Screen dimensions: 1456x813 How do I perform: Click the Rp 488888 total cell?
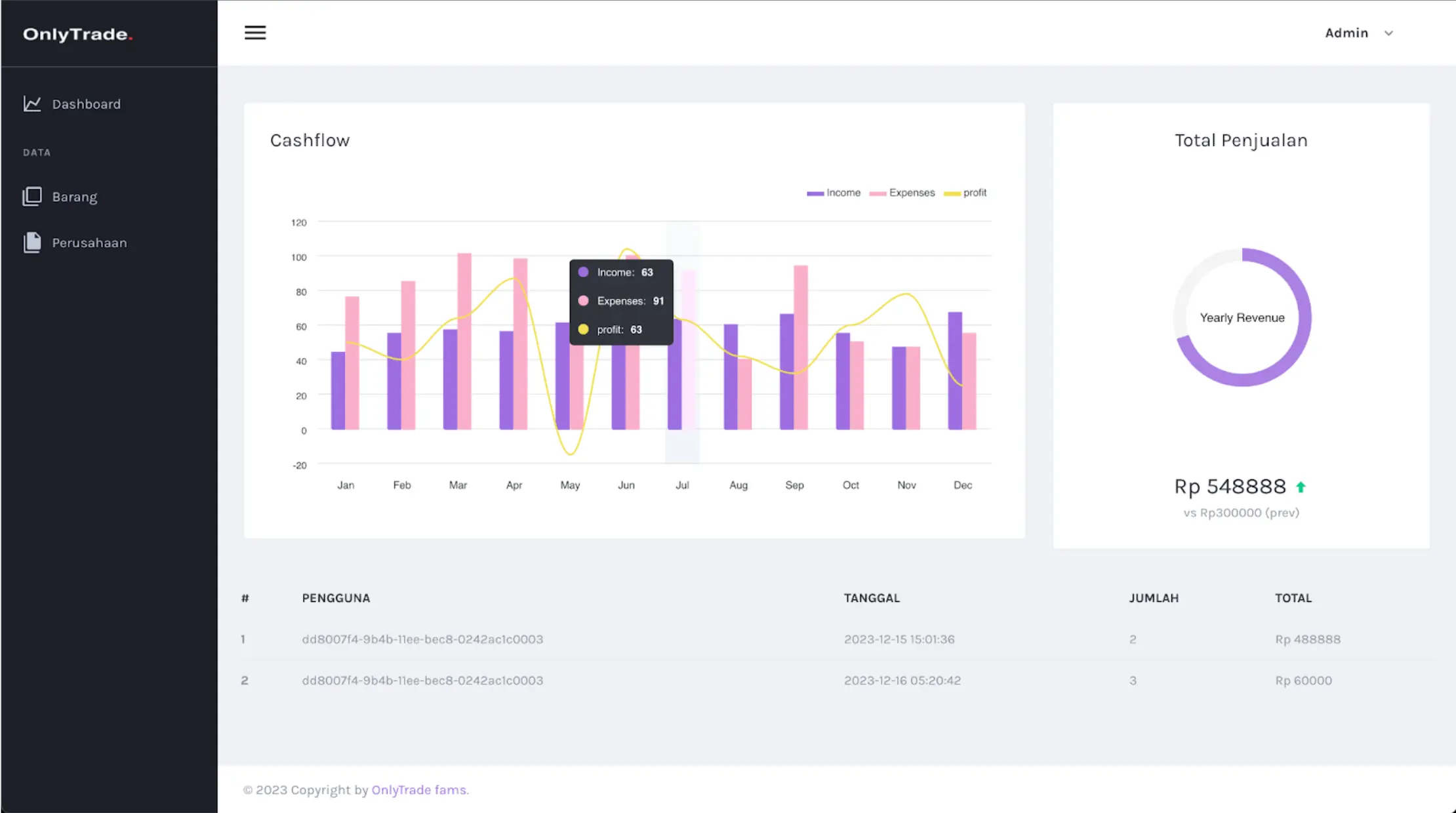[1308, 639]
